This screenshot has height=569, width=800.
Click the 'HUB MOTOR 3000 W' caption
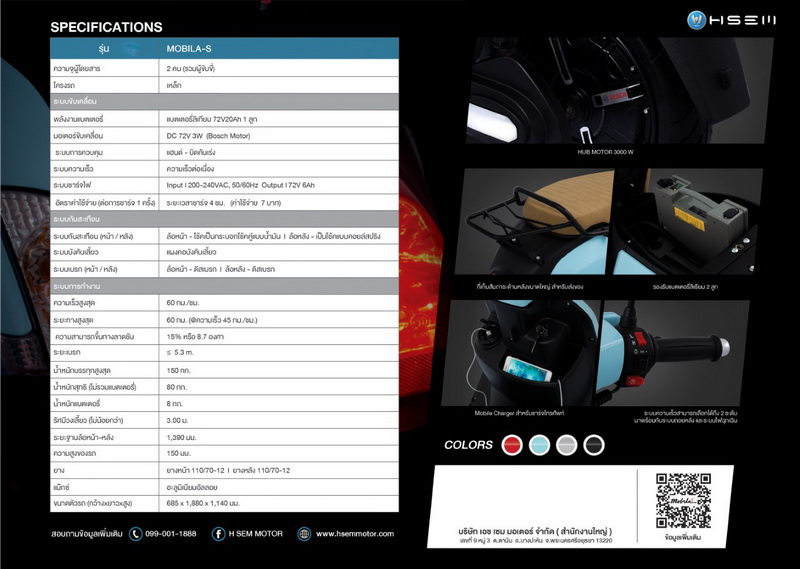[x=605, y=152]
